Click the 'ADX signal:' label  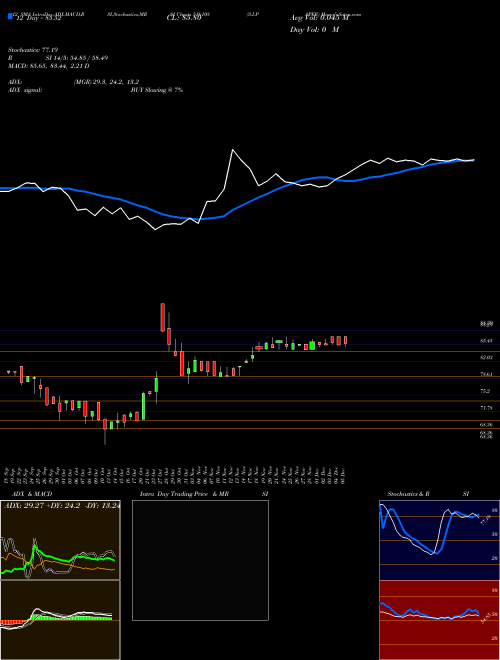(x=25, y=90)
